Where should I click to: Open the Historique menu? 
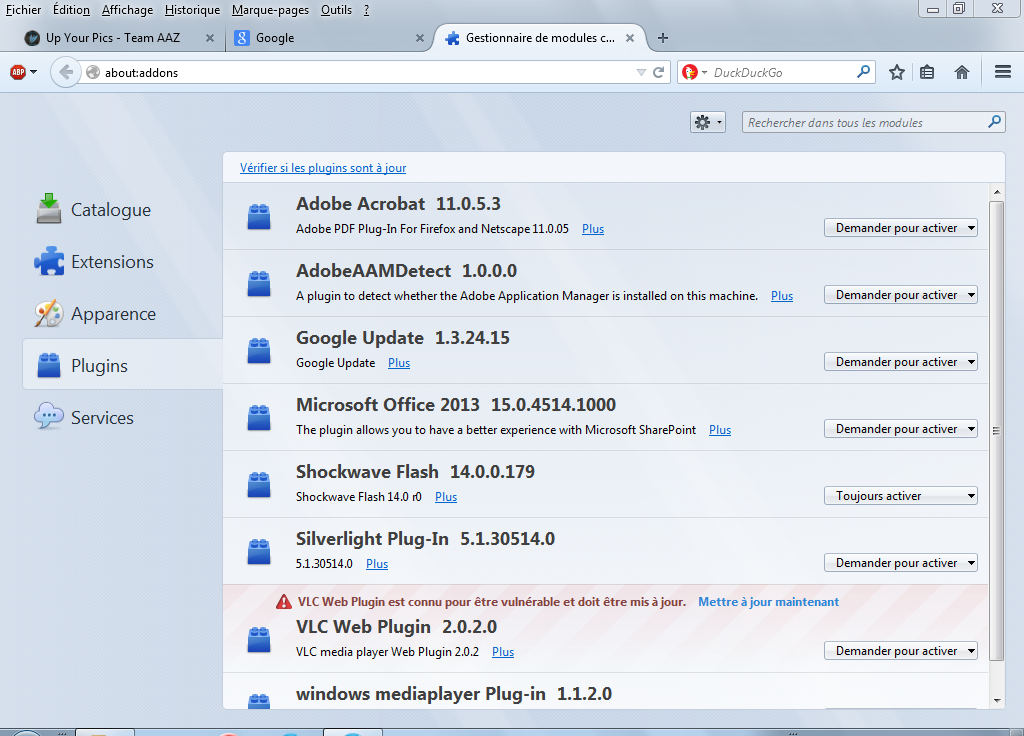(x=192, y=10)
